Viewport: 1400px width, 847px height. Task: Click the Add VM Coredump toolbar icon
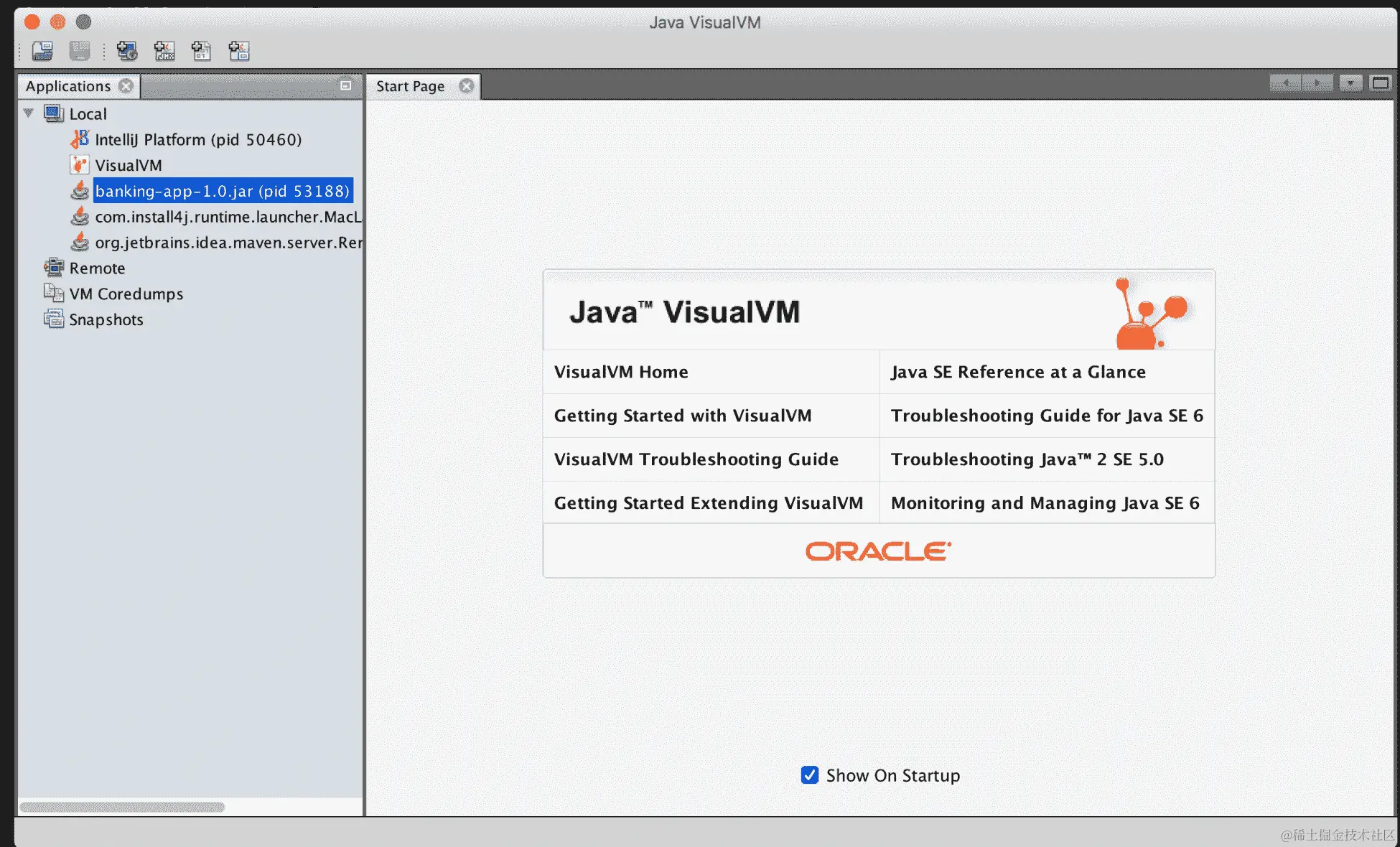click(x=202, y=51)
